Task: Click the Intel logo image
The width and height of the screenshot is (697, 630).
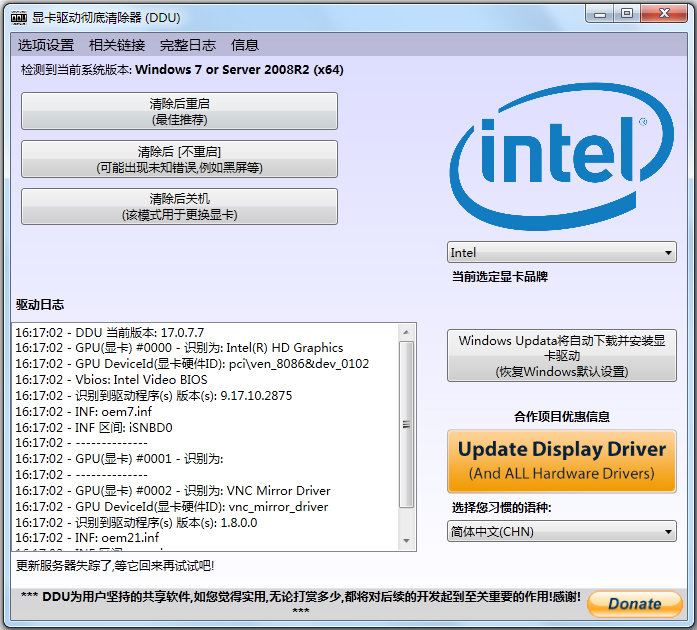Action: point(562,156)
